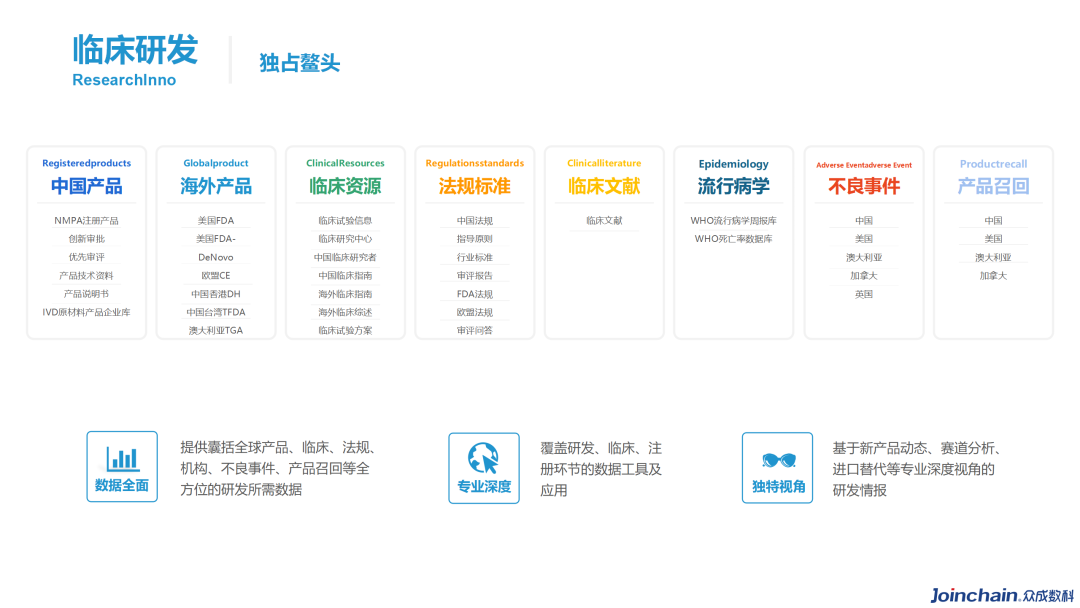Click the Productrecall English label
1080x608 pixels.
[993, 164]
